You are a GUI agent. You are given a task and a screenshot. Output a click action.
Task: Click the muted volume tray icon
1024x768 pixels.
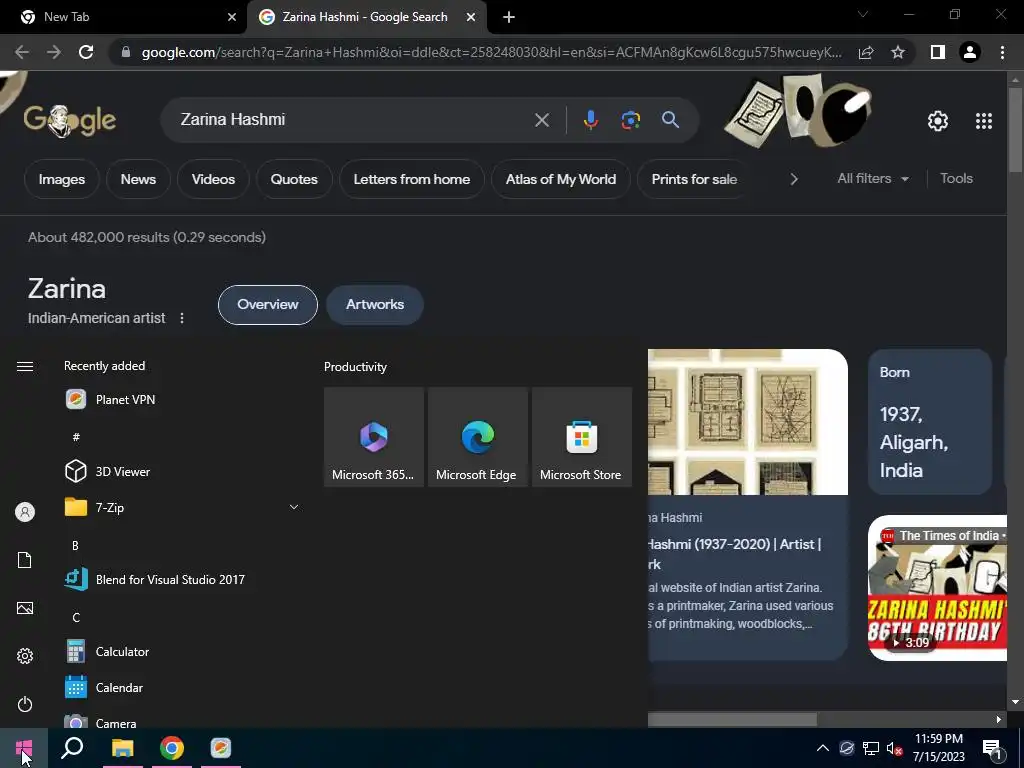tap(894, 748)
